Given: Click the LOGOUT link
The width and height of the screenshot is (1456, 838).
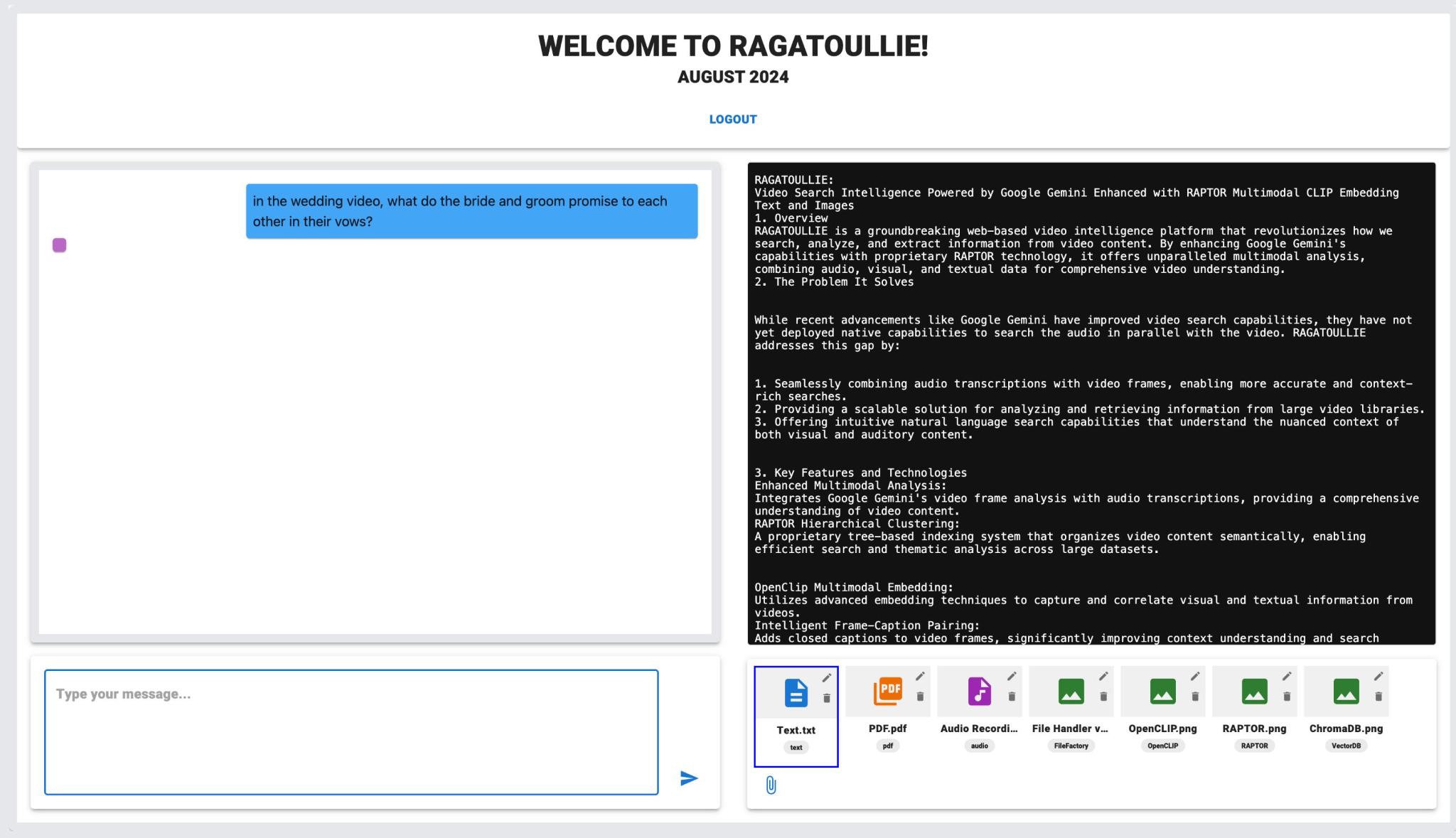Looking at the screenshot, I should (732, 119).
